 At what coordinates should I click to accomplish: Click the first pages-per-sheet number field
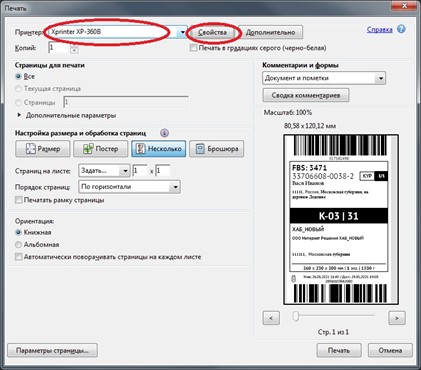(x=140, y=171)
